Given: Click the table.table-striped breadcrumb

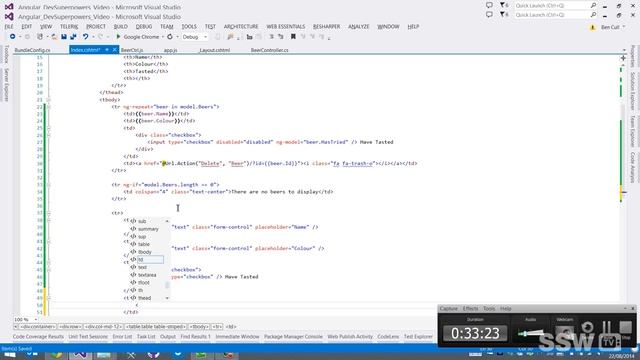Looking at the screenshot, I should [156, 327].
